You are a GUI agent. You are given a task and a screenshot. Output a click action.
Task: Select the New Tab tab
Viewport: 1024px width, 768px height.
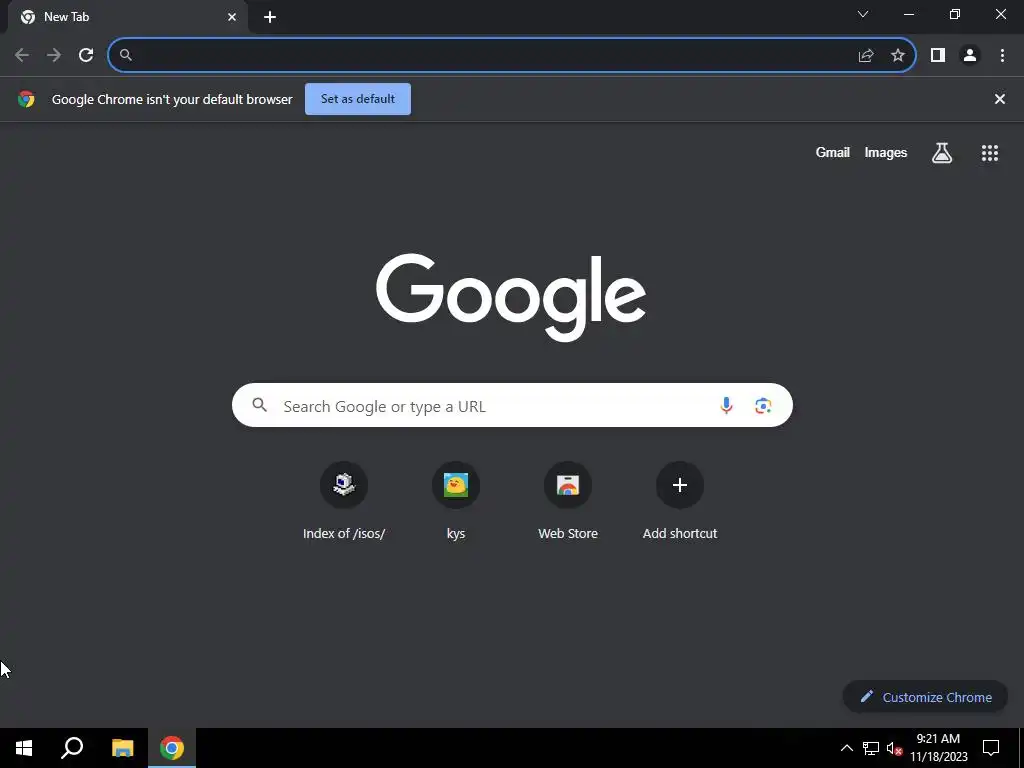pyautogui.click(x=127, y=17)
